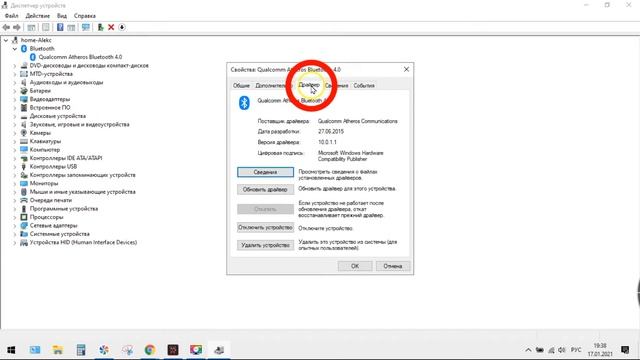Image resolution: width=640 pixels, height=360 pixels.
Task: Open the Вид menu
Action: 62,16
